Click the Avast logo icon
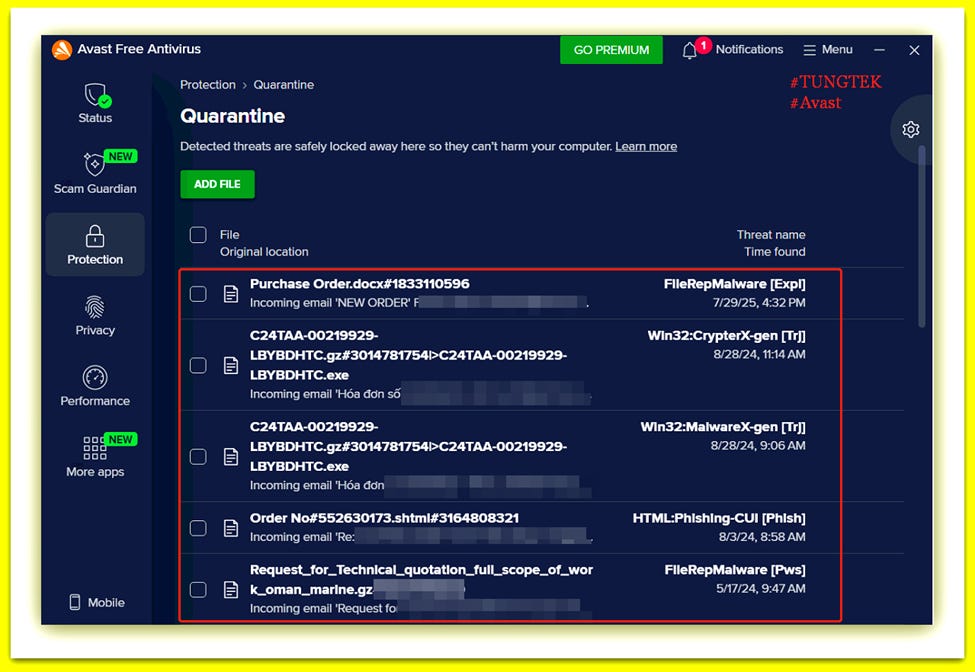The height and width of the screenshot is (672, 975). (62, 50)
